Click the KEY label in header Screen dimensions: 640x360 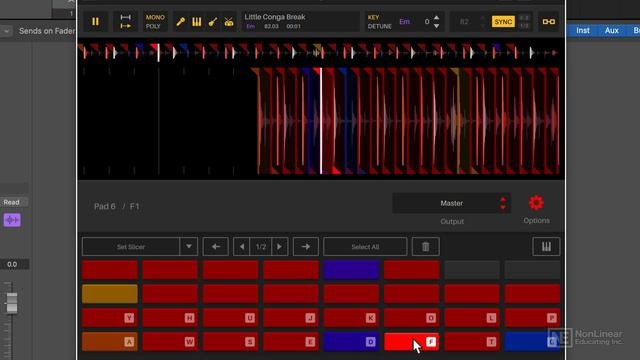[373, 17]
